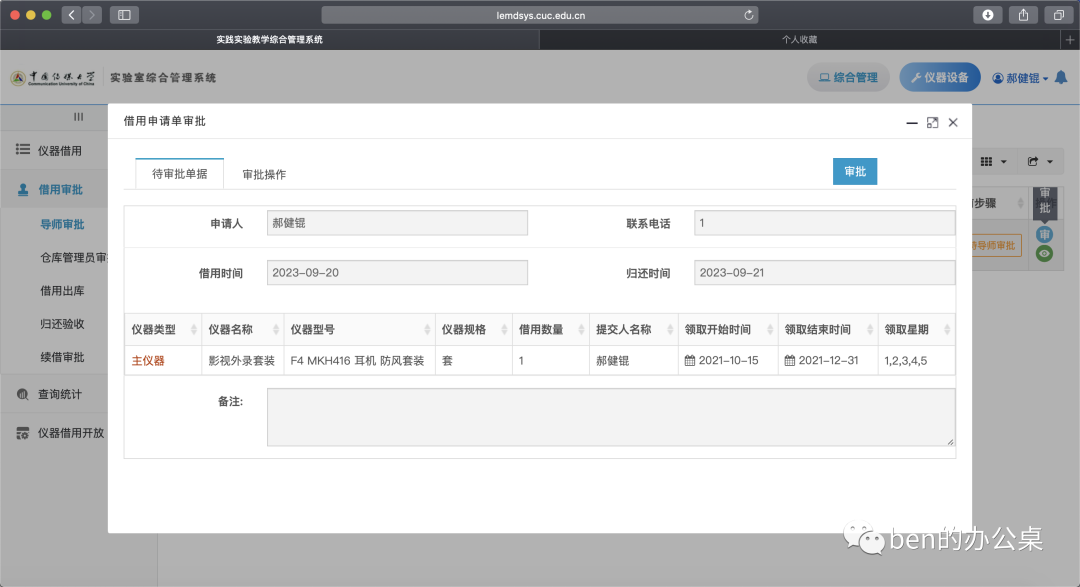Click the green eye view icon
Image resolution: width=1080 pixels, height=587 pixels.
(x=1044, y=254)
